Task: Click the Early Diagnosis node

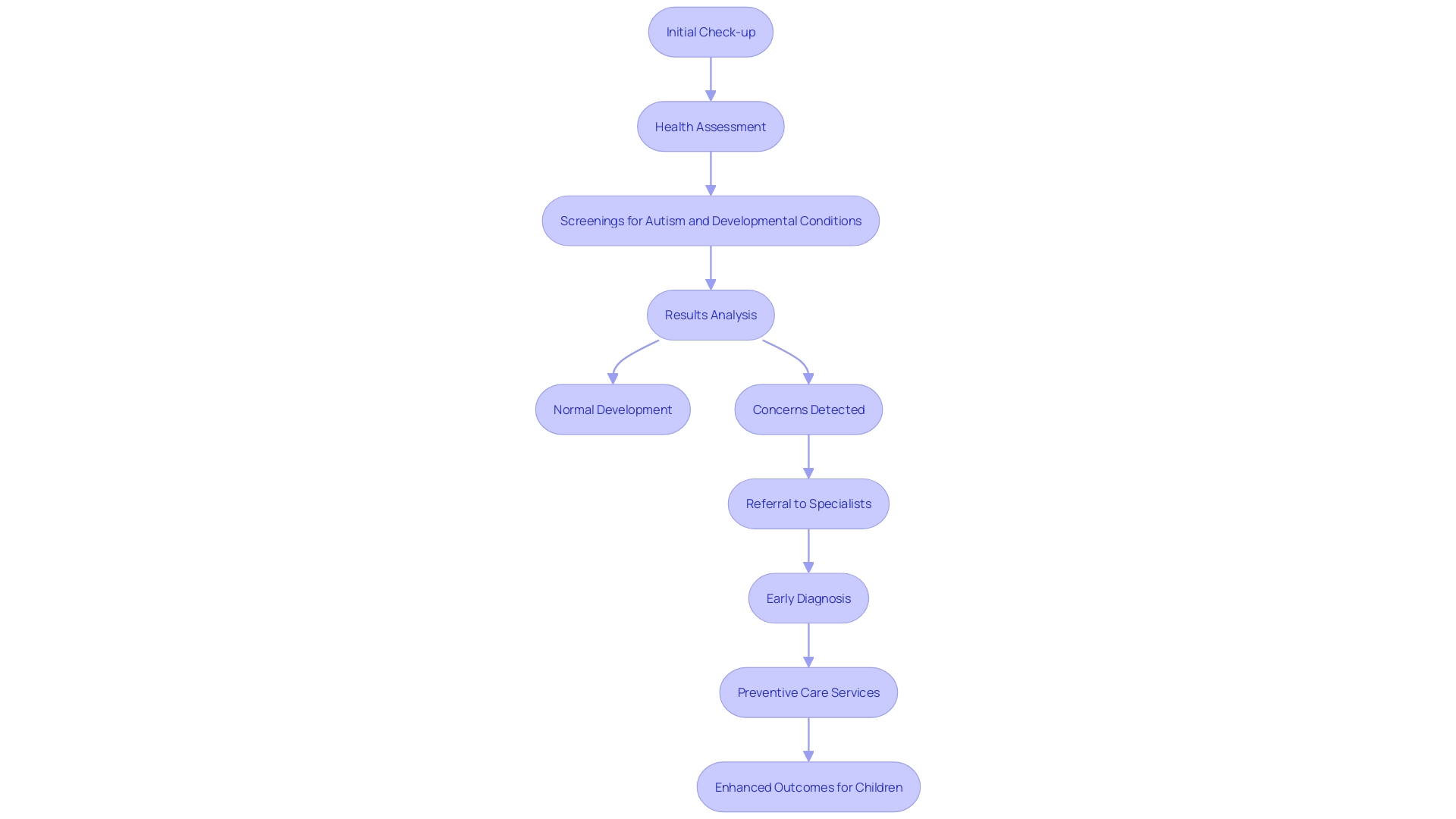Action: (808, 597)
